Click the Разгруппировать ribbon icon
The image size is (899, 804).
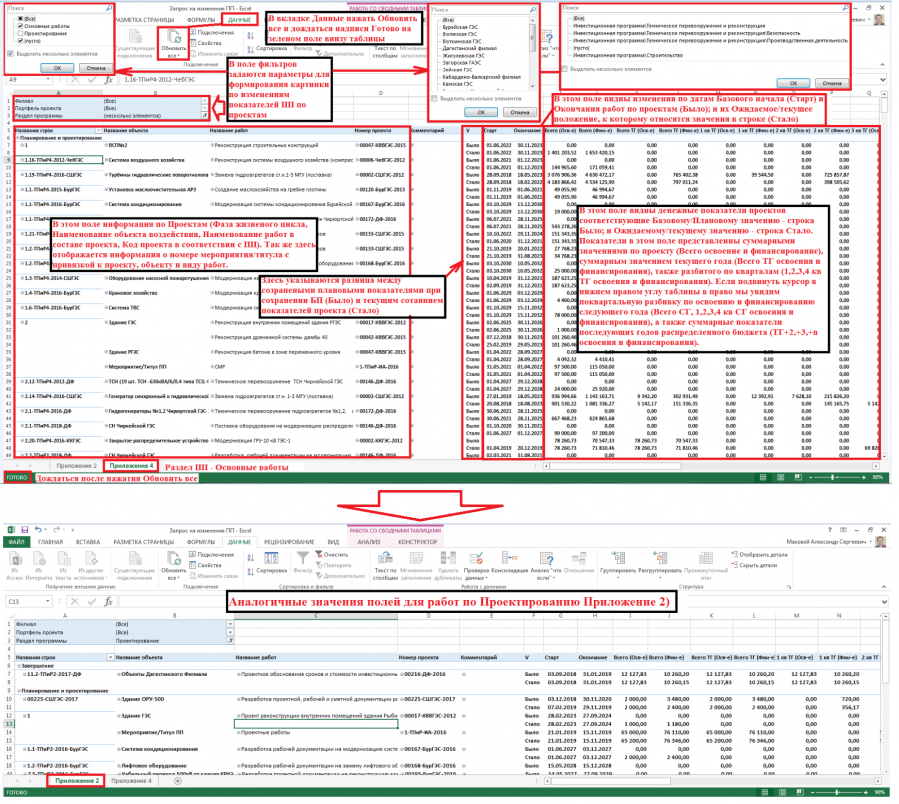click(660, 560)
